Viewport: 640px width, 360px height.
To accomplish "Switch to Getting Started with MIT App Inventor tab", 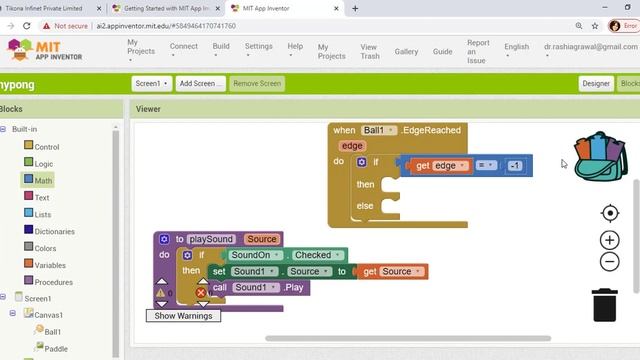I will point(166,8).
